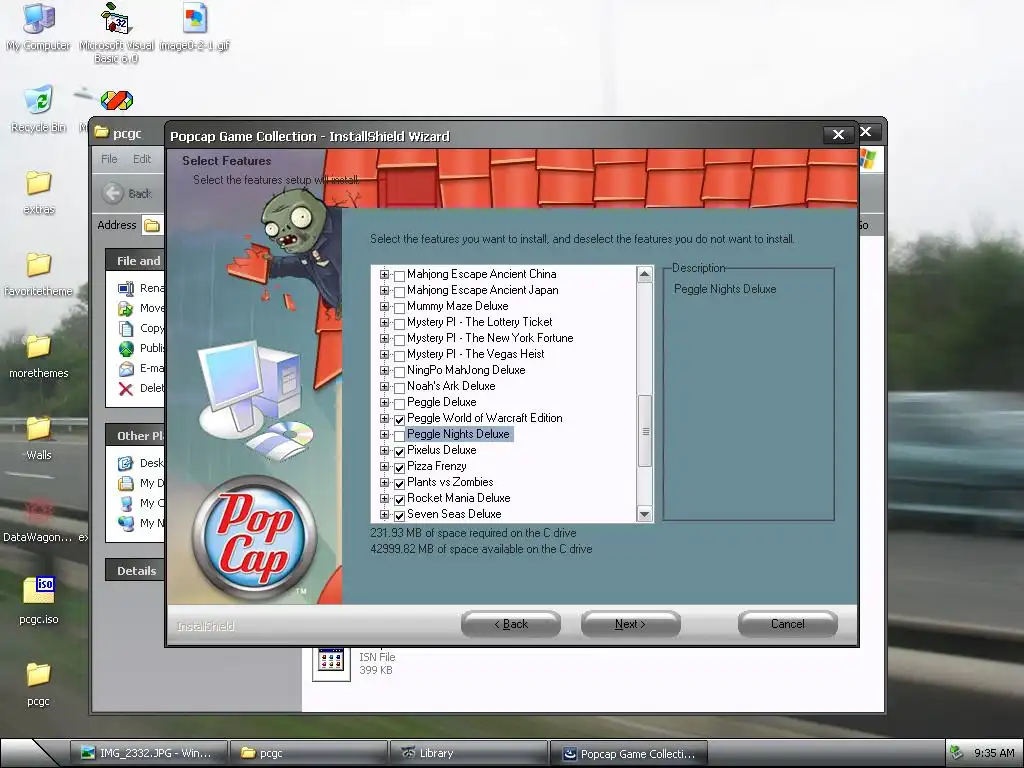Uncheck the Plants vs Zombies checkbox

pos(400,483)
